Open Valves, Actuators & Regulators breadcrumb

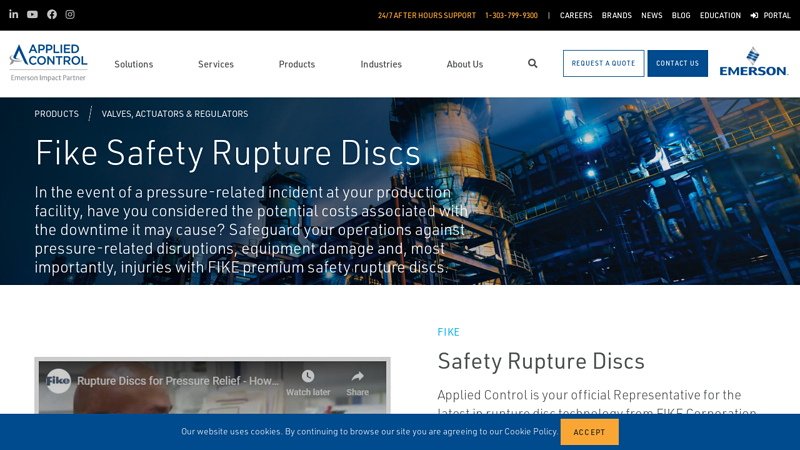(x=174, y=114)
